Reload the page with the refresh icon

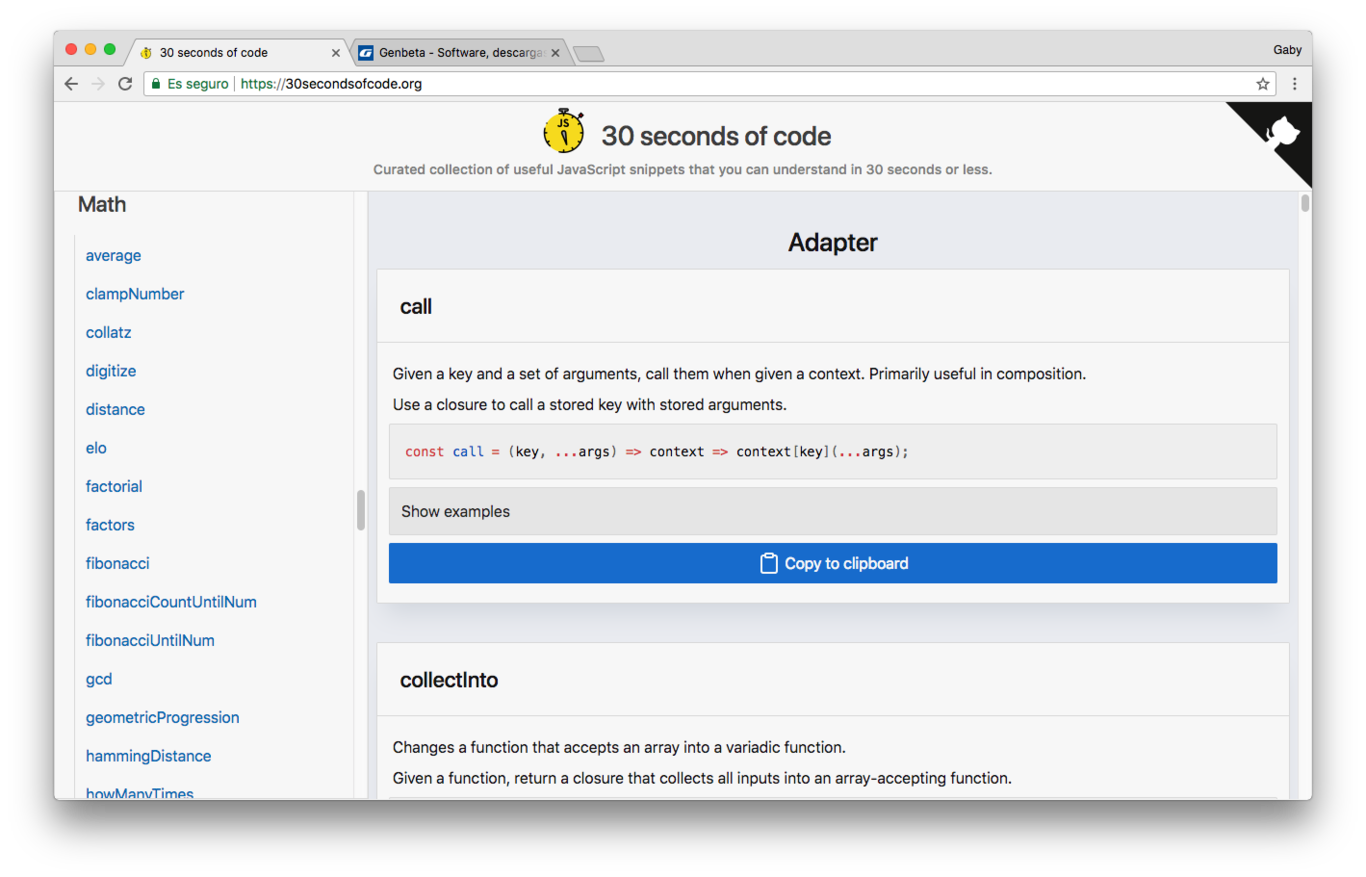pos(124,84)
